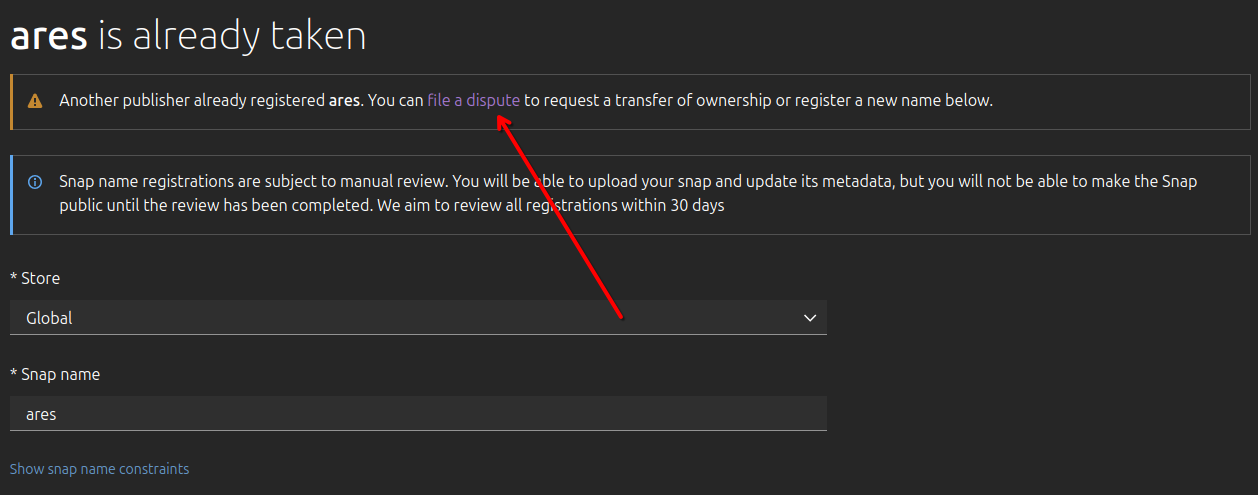The image size is (1258, 495).
Task: Click 'Snap name registrations are subject' info text
Action: coord(190,182)
